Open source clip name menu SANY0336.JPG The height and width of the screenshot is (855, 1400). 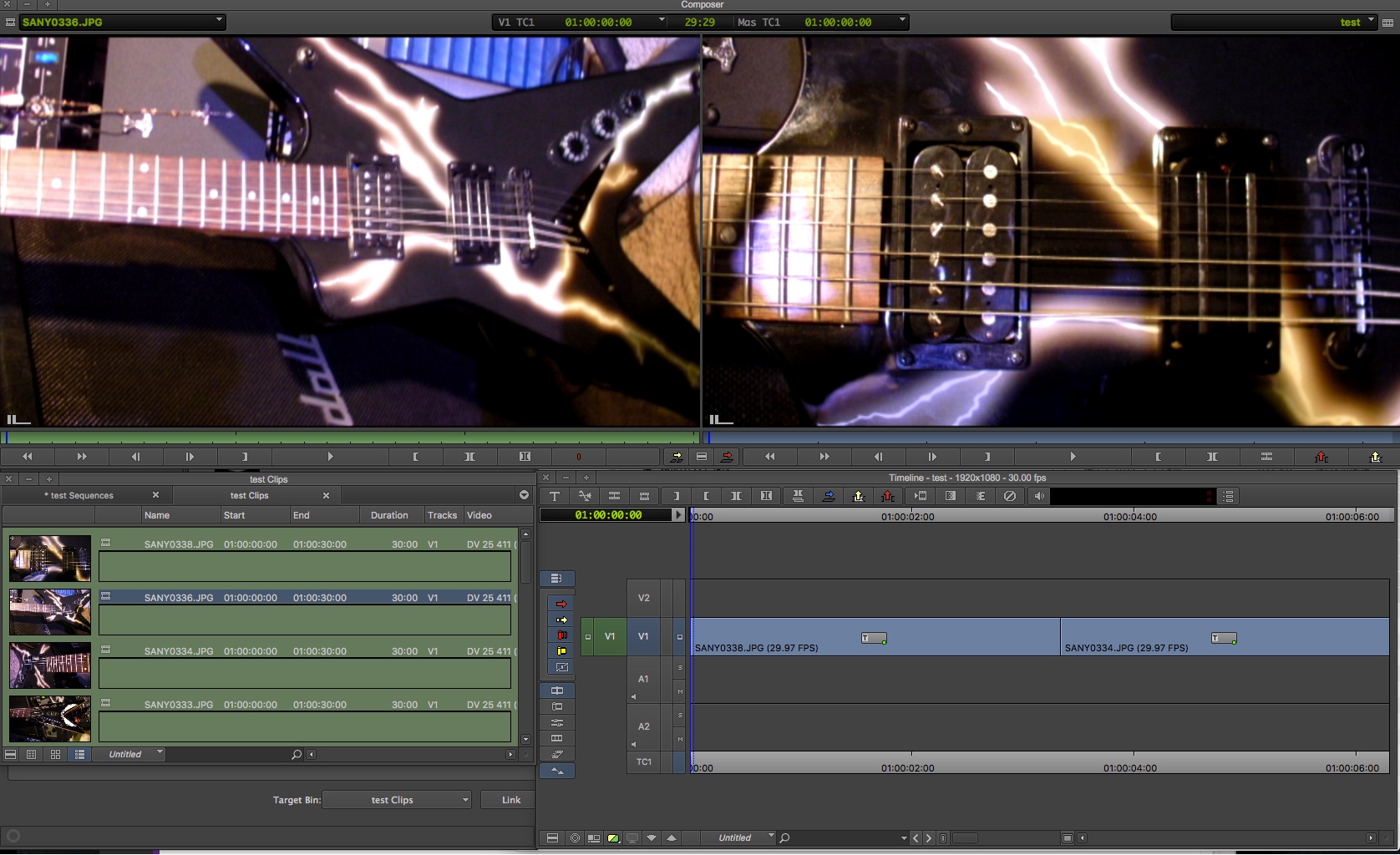(x=122, y=22)
